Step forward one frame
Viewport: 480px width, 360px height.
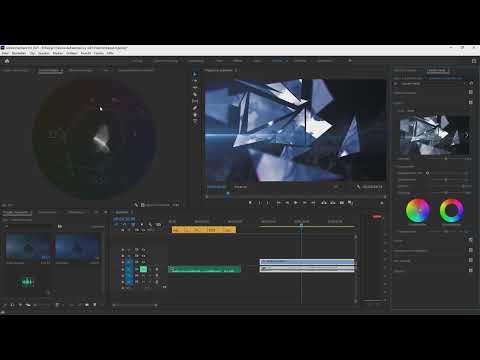[304, 203]
